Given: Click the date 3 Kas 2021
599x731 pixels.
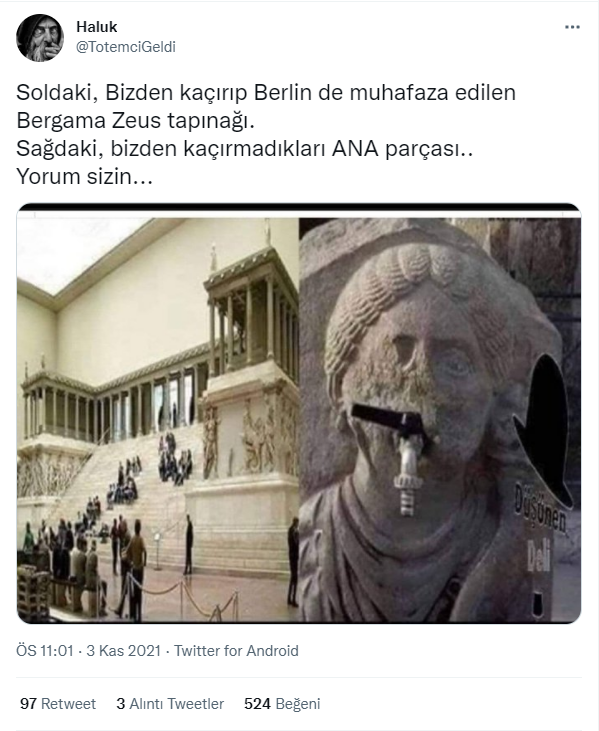Looking at the screenshot, I should (124, 650).
